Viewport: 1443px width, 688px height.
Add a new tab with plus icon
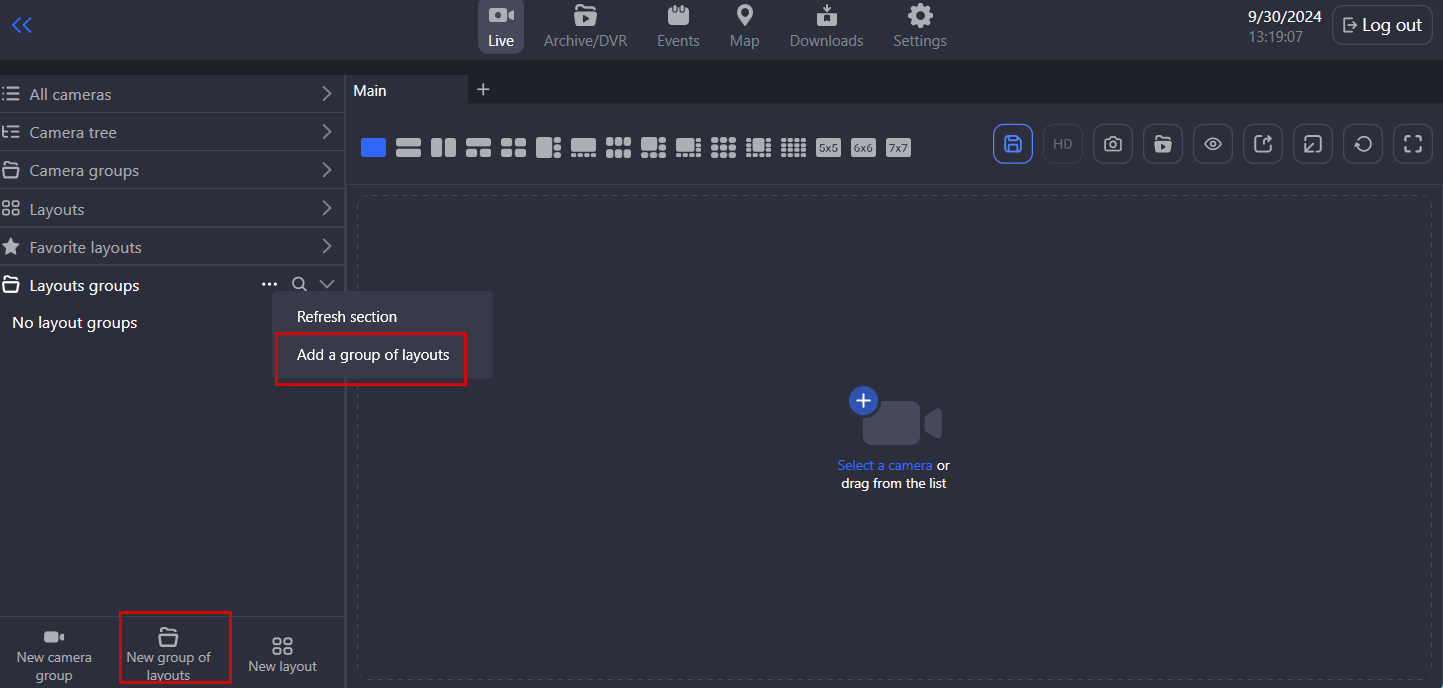coord(483,90)
